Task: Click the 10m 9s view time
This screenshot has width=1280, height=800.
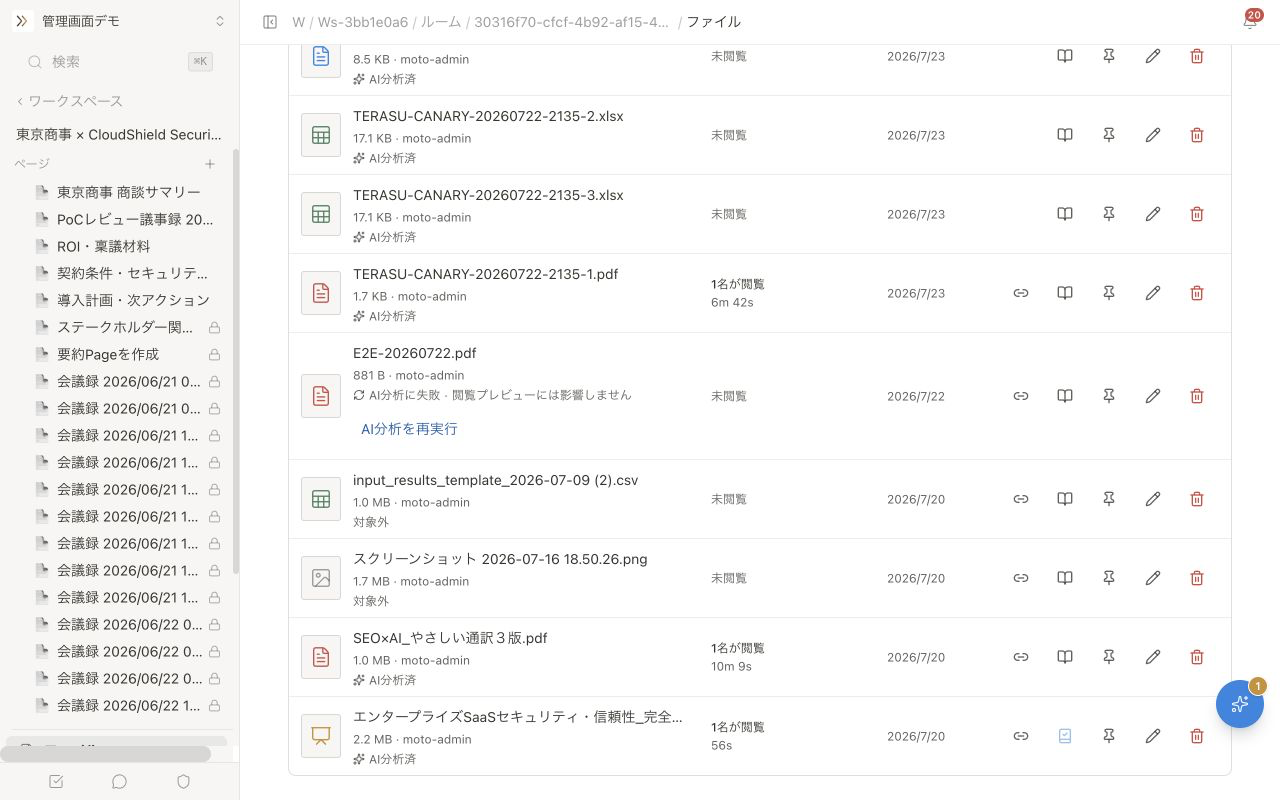Action: tap(731, 666)
